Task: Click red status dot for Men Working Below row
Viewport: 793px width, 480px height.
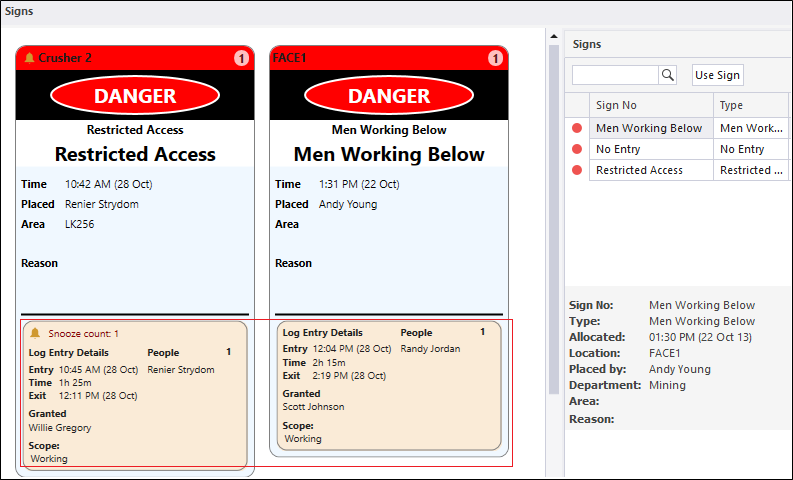Action: pos(577,128)
